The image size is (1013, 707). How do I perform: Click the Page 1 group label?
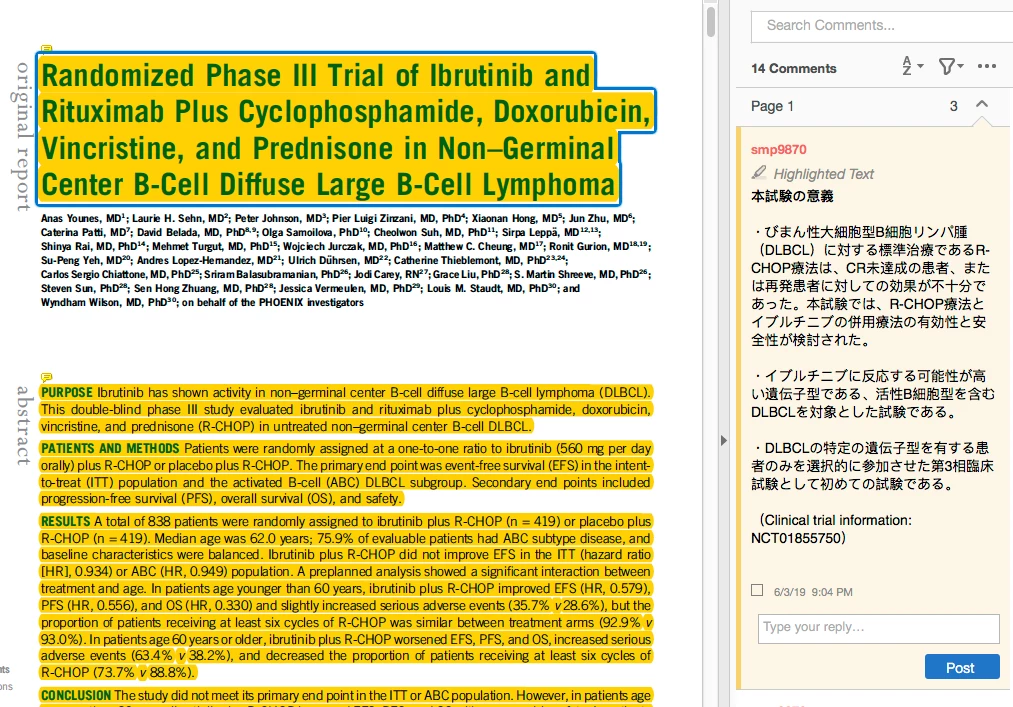tap(772, 106)
